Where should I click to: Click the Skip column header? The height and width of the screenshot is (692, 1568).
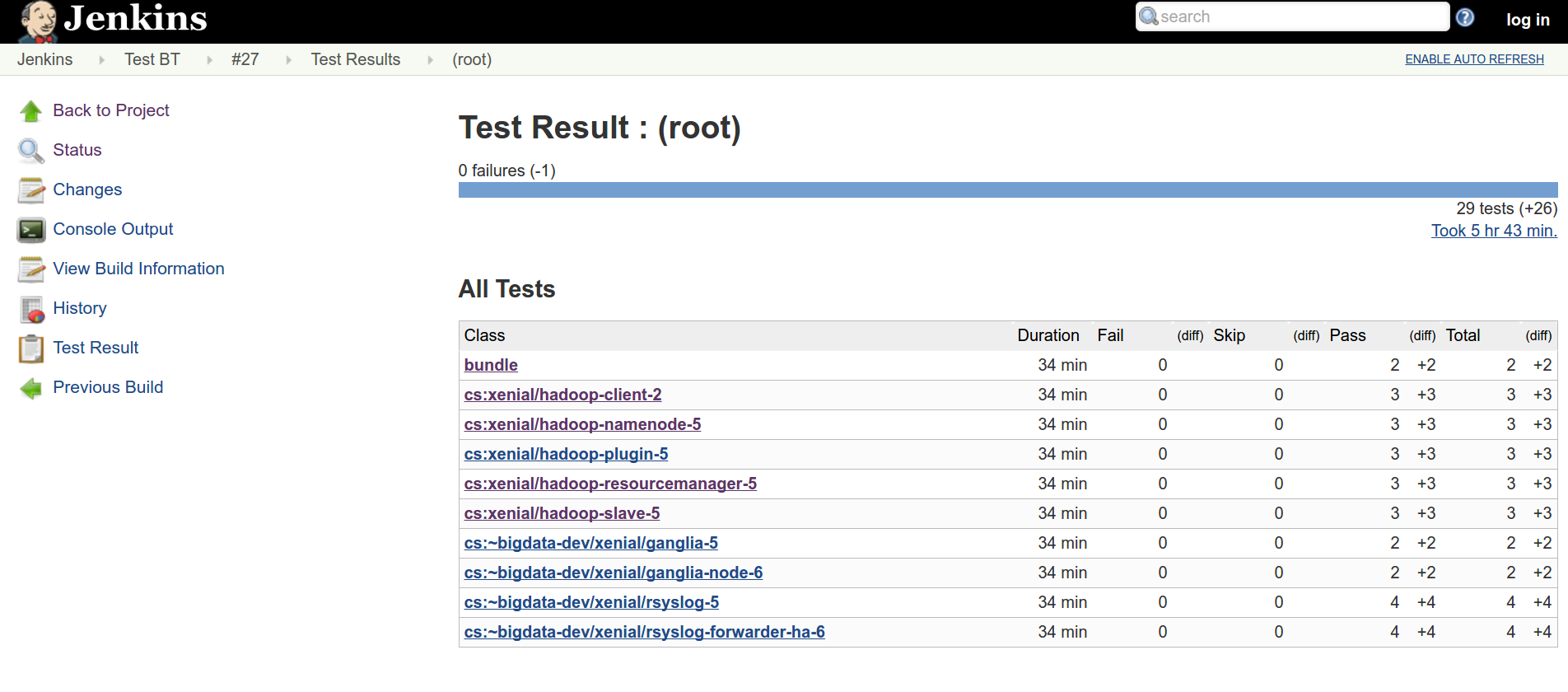(x=1229, y=335)
